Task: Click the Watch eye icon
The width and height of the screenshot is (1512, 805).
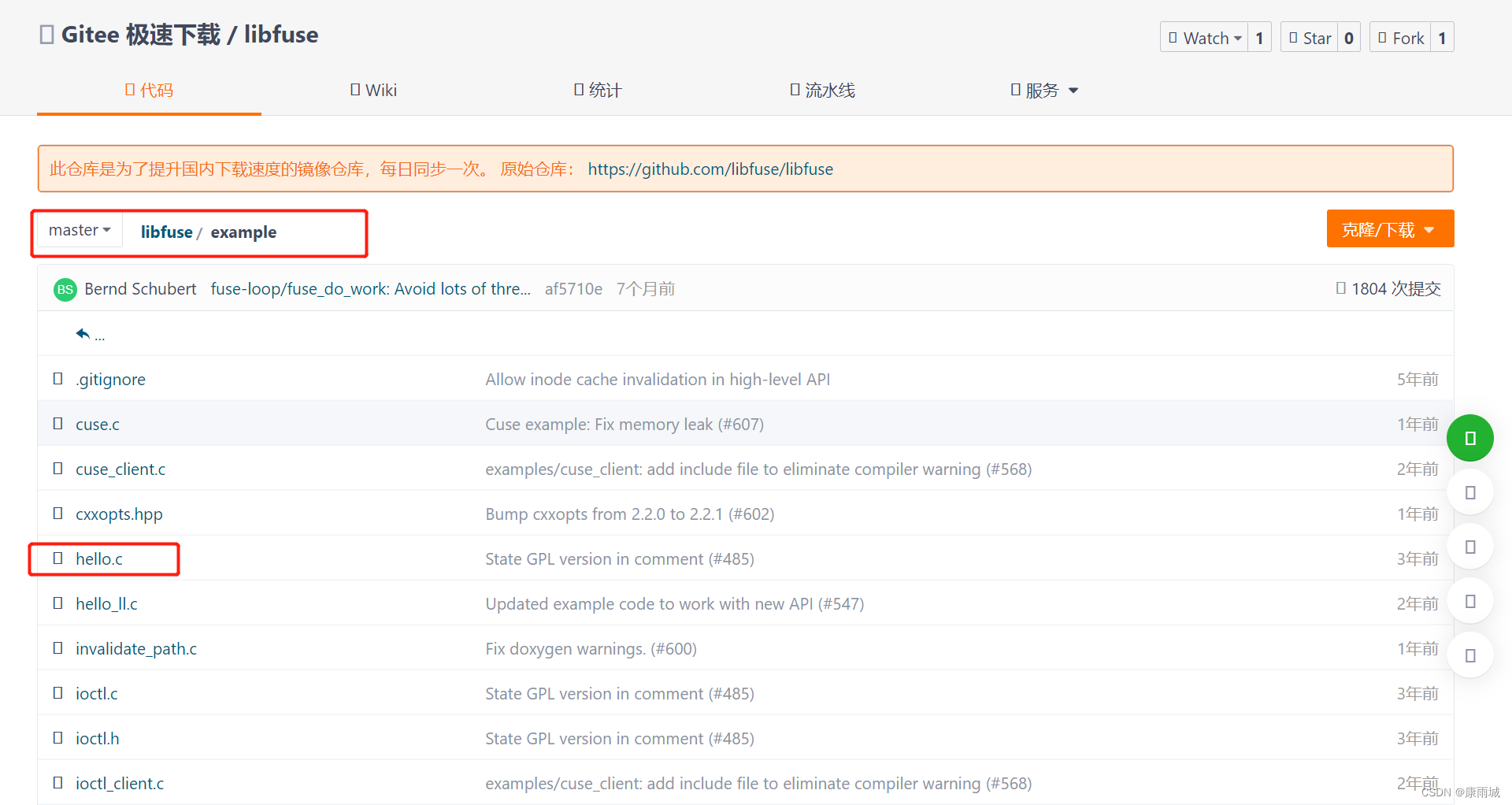Action: (1173, 37)
